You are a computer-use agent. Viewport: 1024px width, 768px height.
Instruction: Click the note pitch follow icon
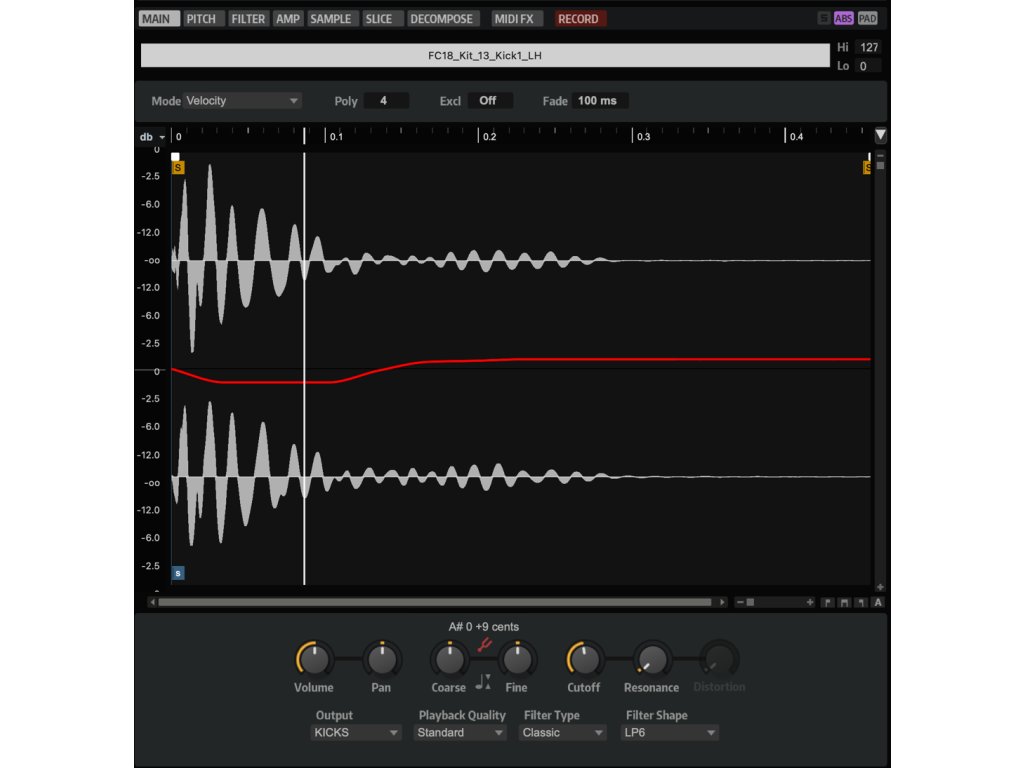483,682
